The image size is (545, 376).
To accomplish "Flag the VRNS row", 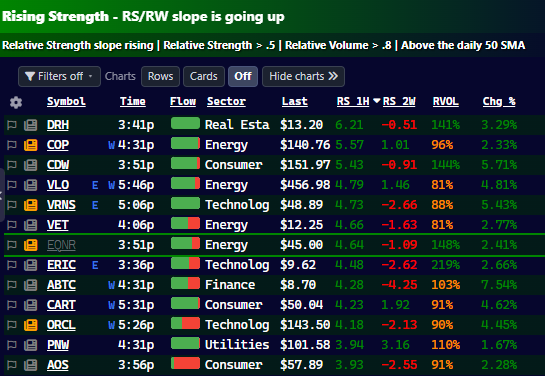I will (12, 205).
